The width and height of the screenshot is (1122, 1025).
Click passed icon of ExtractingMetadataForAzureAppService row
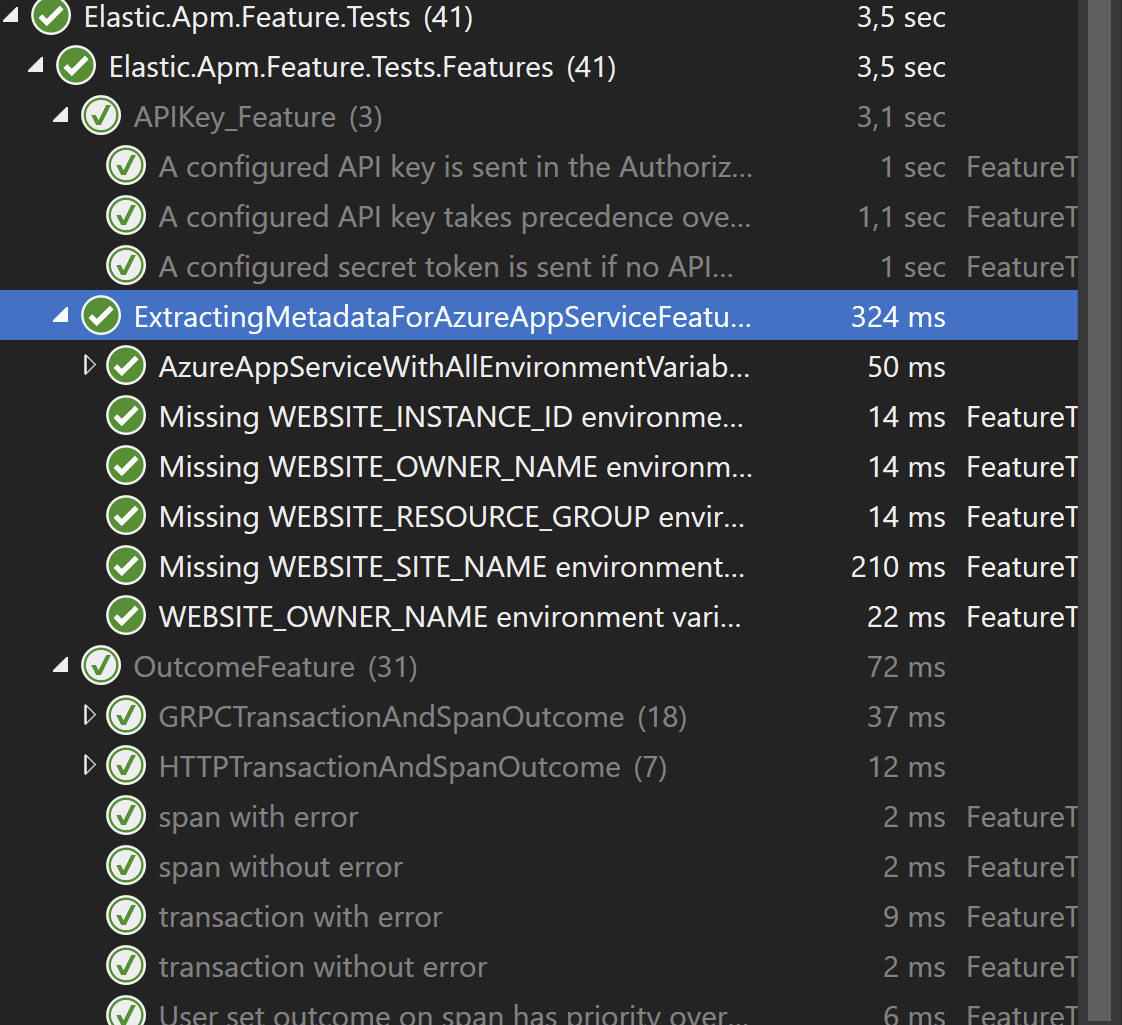pos(101,316)
